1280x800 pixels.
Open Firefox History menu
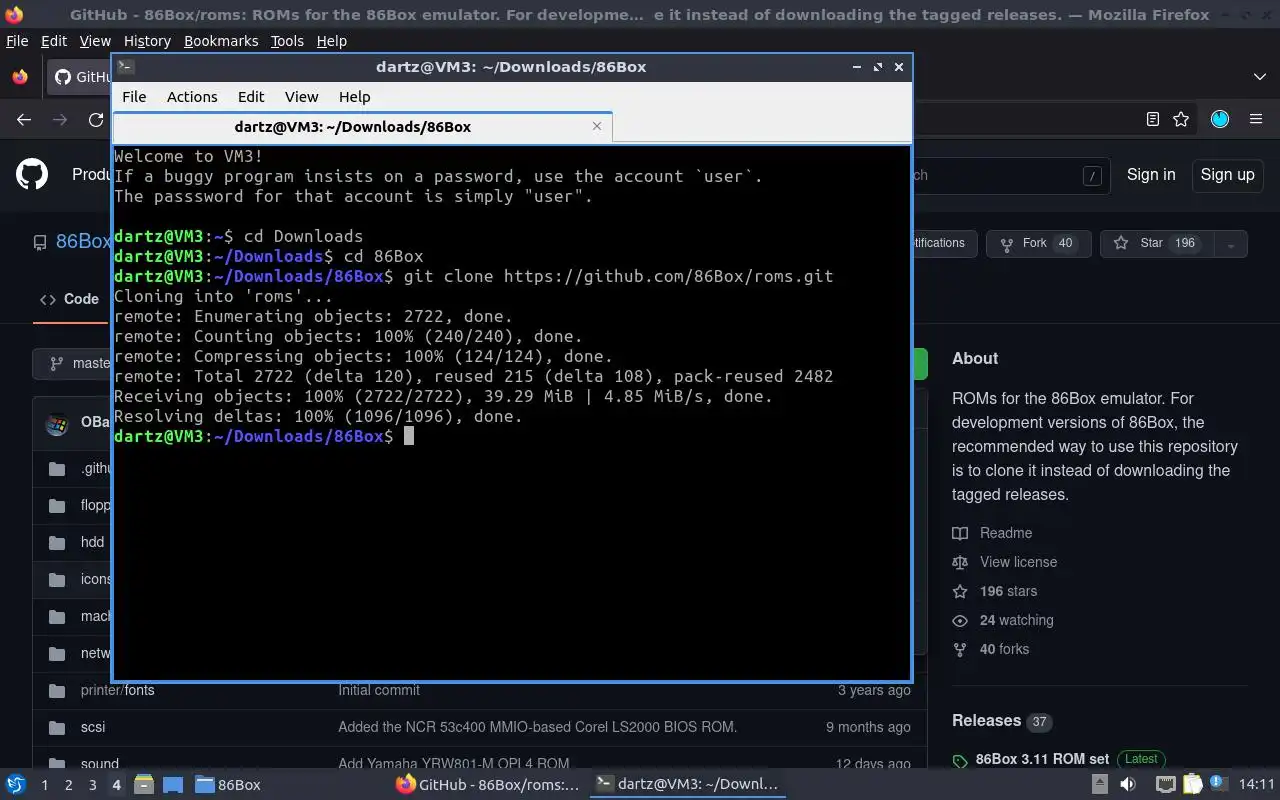click(147, 41)
